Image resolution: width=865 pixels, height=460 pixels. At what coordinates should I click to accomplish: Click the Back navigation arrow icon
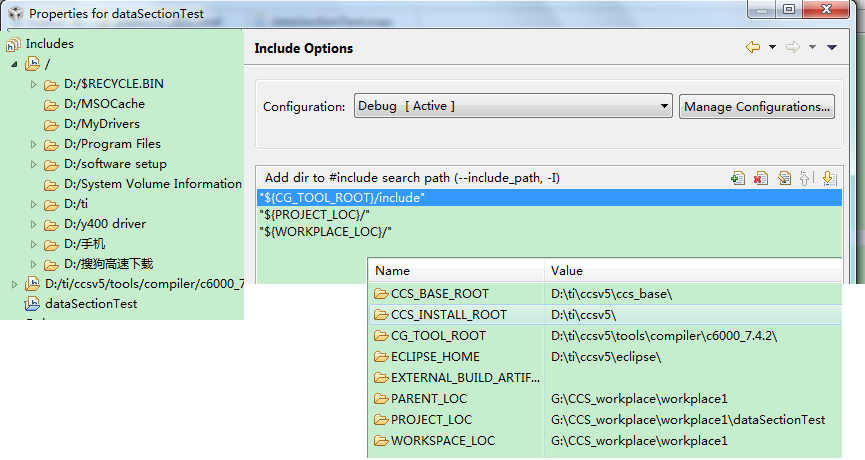tap(753, 47)
